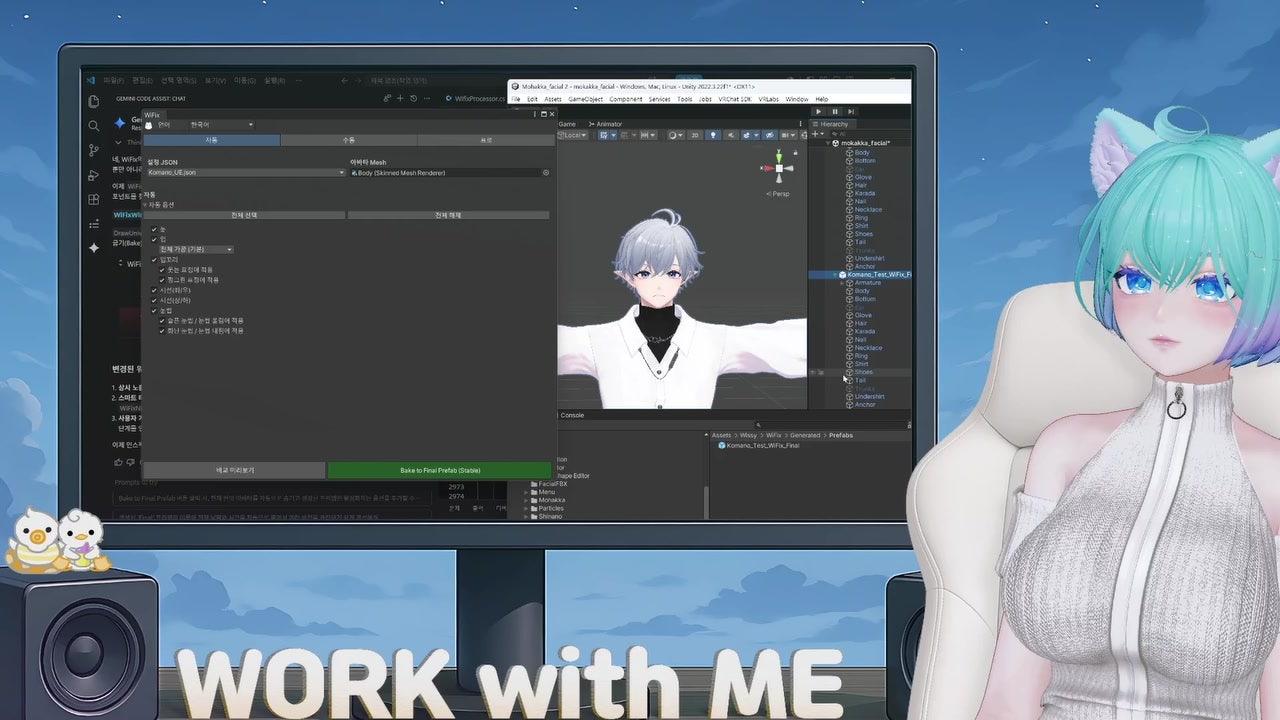Expand the Particles folder in Project
Screen dimensions: 1280x720
pyautogui.click(x=526, y=508)
